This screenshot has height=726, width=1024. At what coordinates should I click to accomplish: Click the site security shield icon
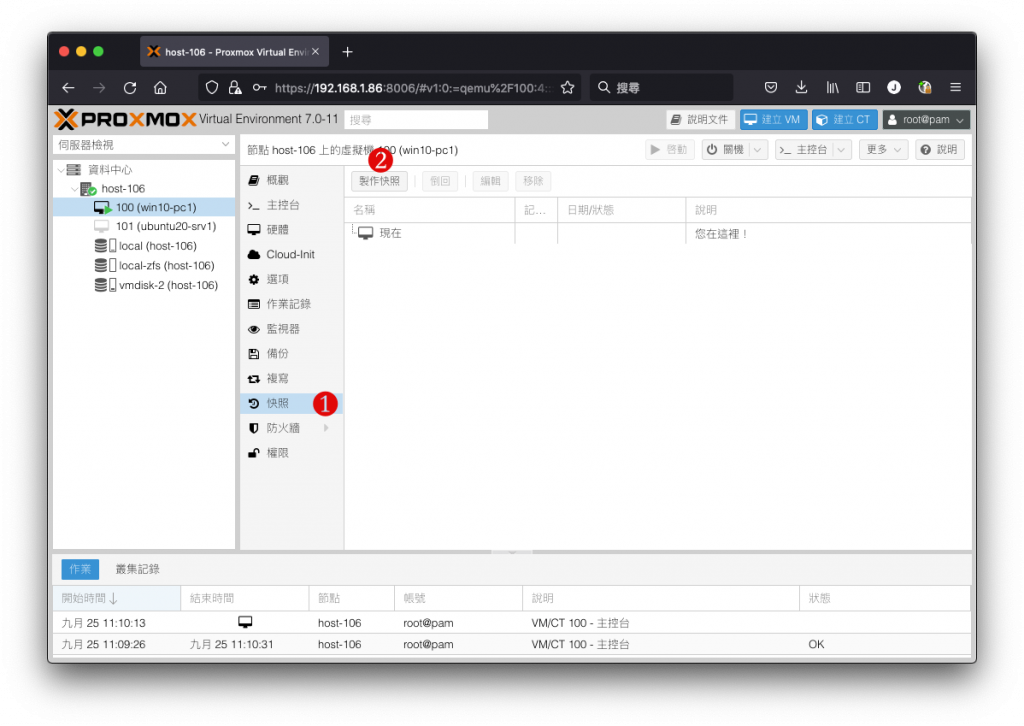point(212,87)
